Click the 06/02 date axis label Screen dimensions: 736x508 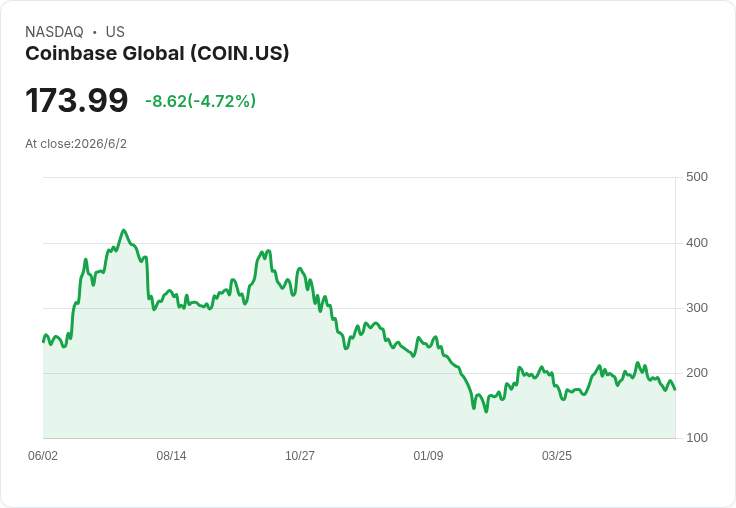tap(43, 456)
